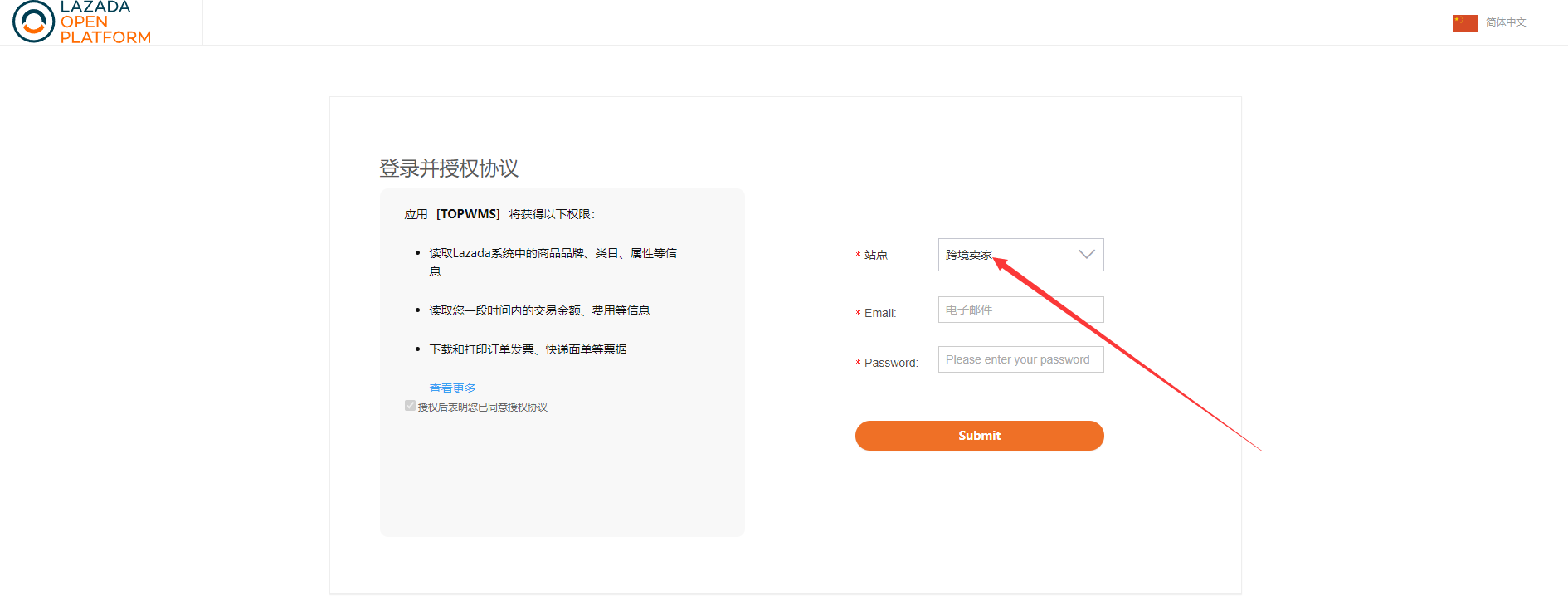Click the Lazada circular logo icon
Viewport: 1568px width, 610px height.
pos(33,22)
